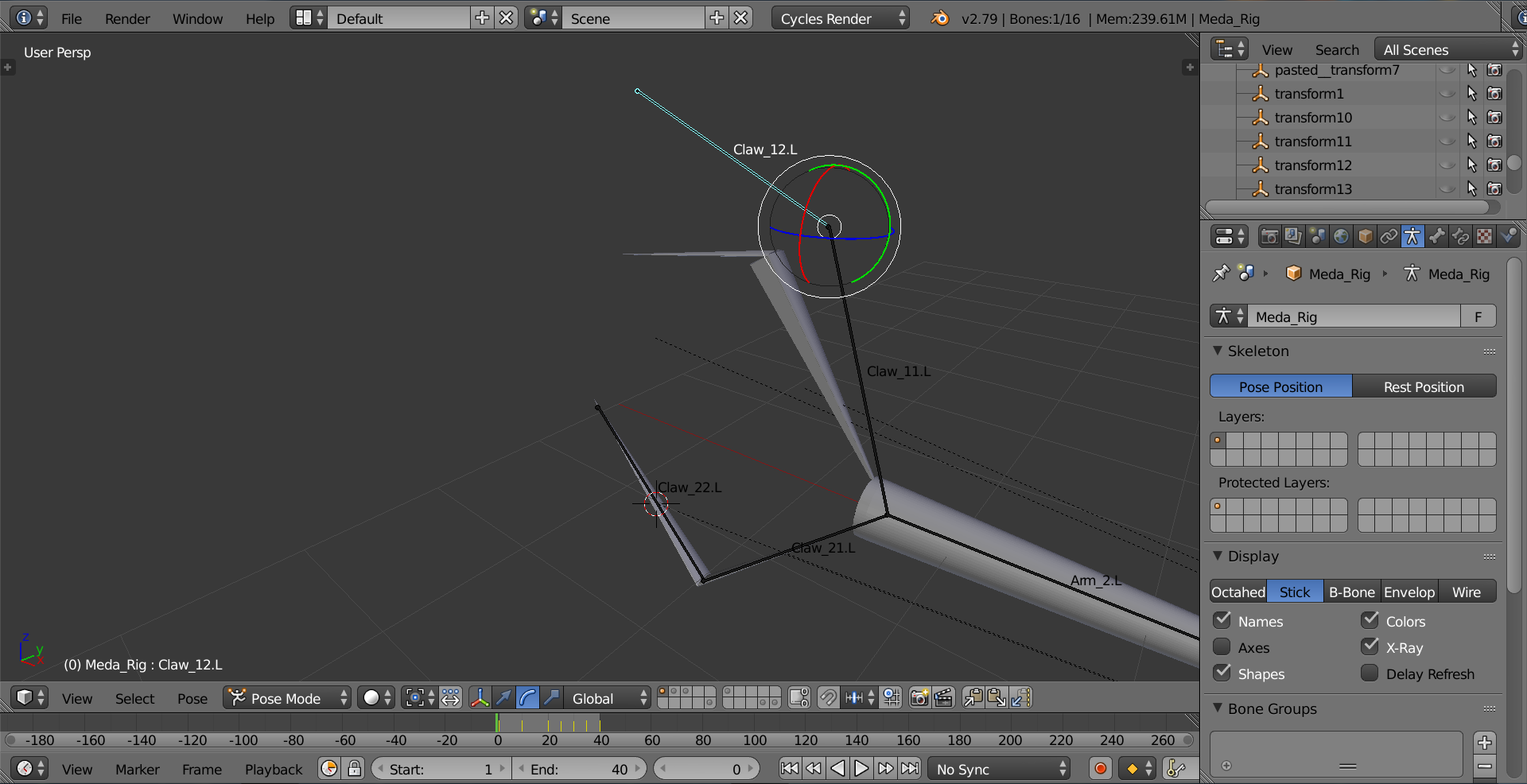Click the Blender logo icon in header

(x=940, y=18)
